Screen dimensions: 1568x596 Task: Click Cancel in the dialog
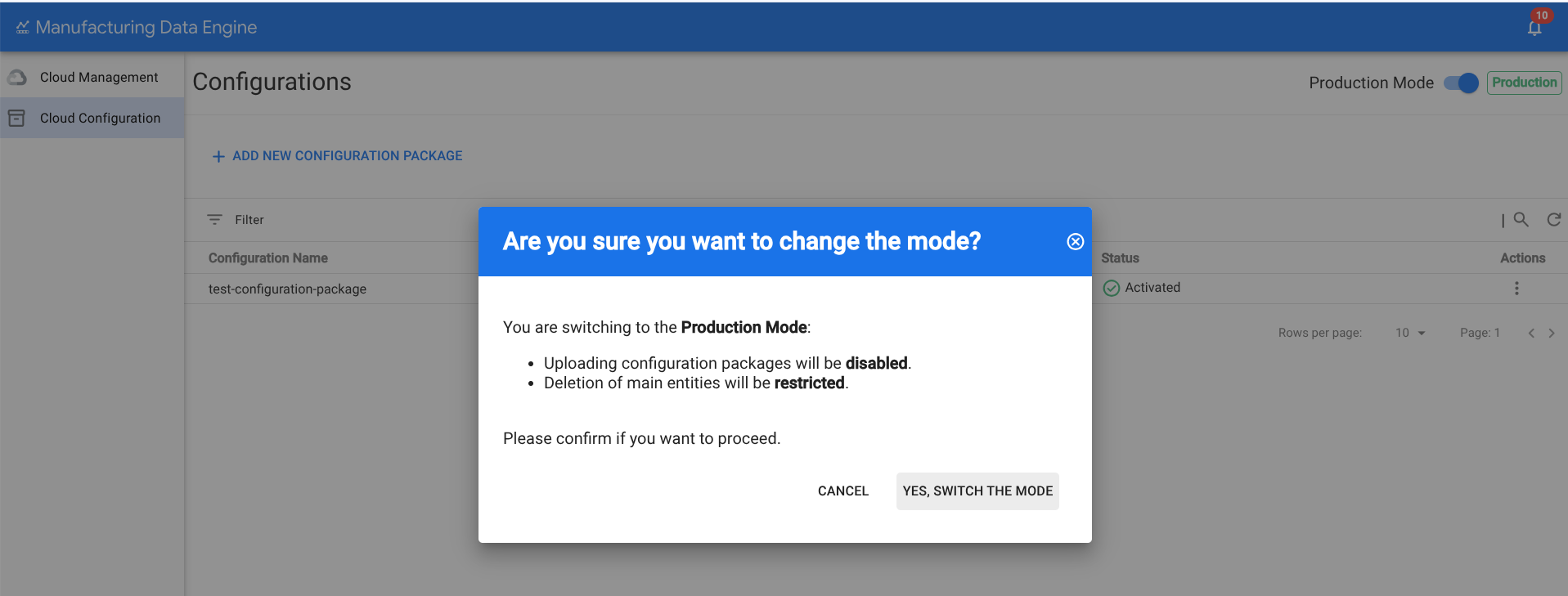click(842, 491)
